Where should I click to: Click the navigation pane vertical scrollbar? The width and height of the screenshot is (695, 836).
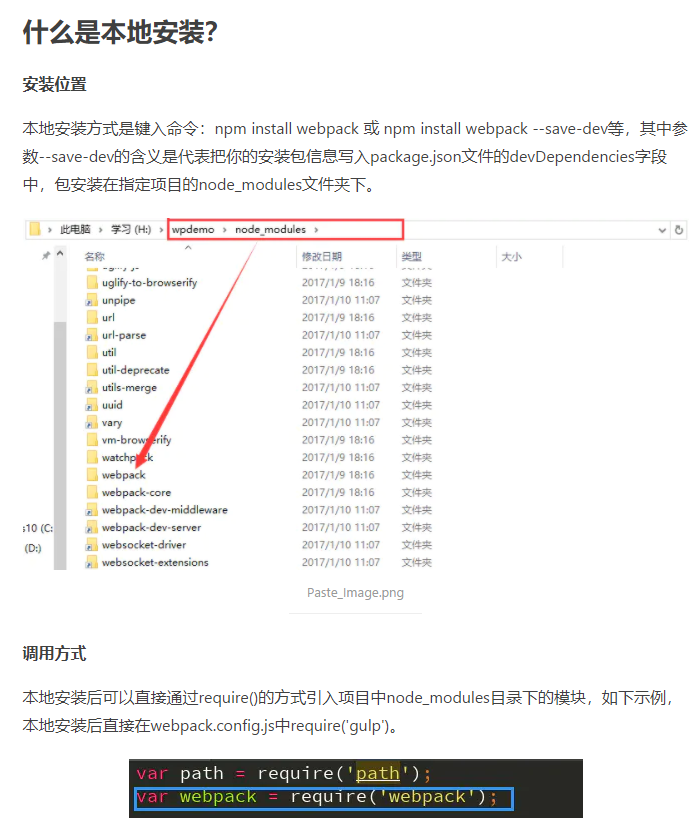pyautogui.click(x=60, y=445)
